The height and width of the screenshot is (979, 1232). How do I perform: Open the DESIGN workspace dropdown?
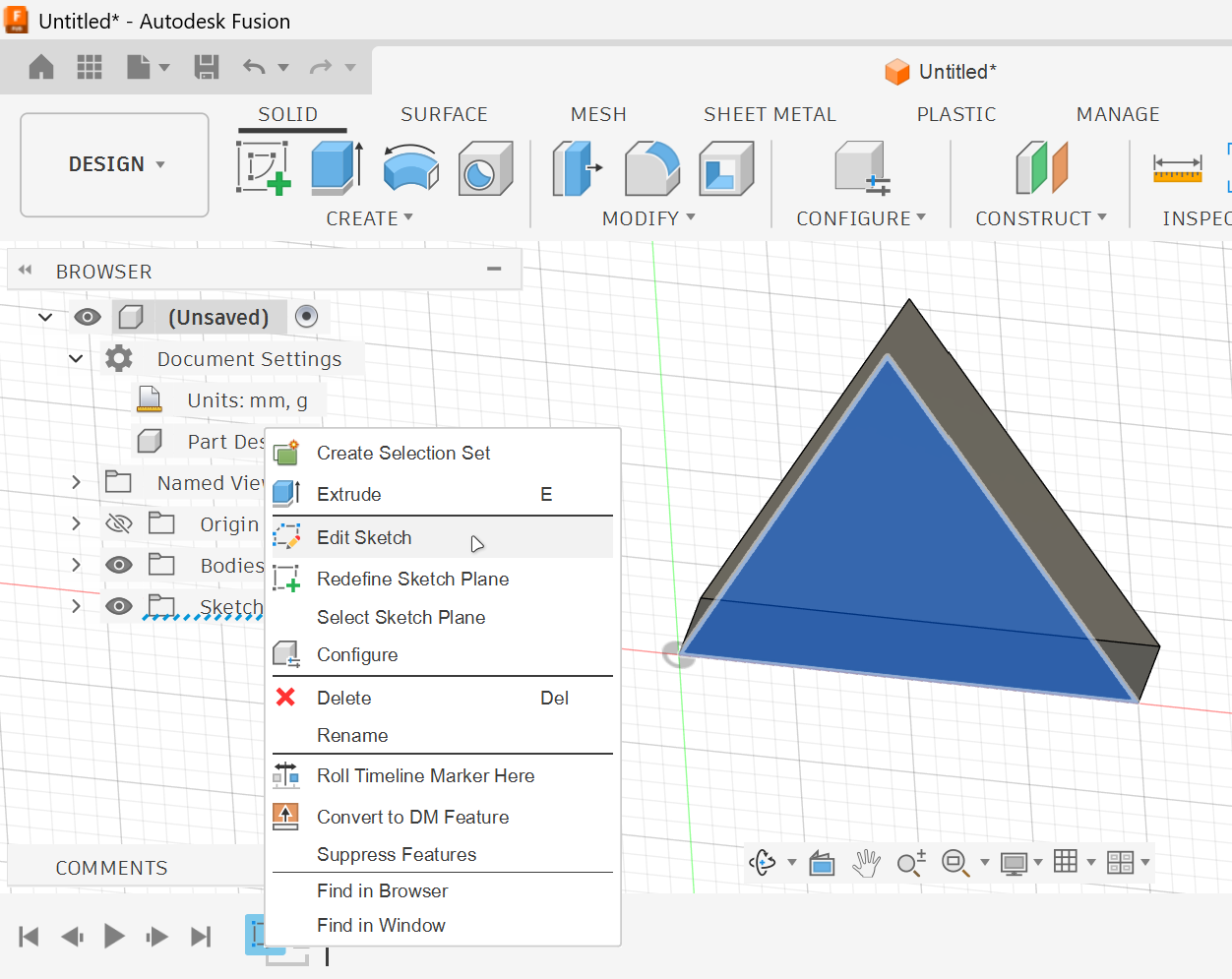[114, 164]
